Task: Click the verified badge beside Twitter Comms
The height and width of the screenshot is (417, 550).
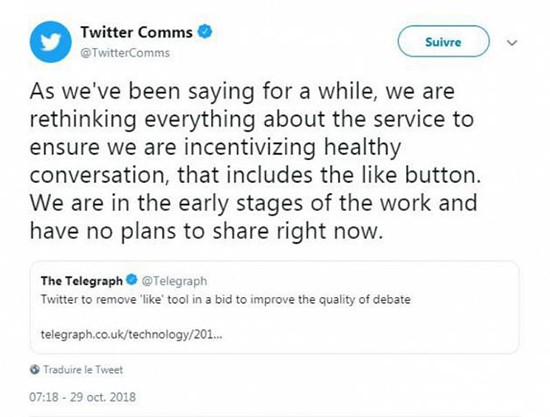Action: 205,32
